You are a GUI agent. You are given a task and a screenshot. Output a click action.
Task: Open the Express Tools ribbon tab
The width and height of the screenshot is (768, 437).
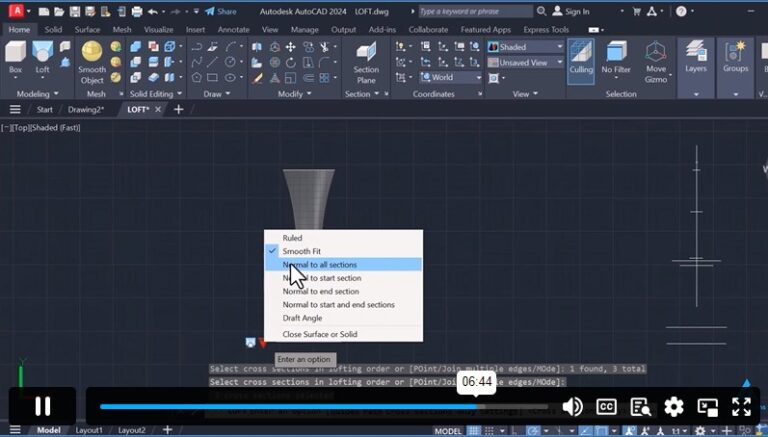pos(546,29)
